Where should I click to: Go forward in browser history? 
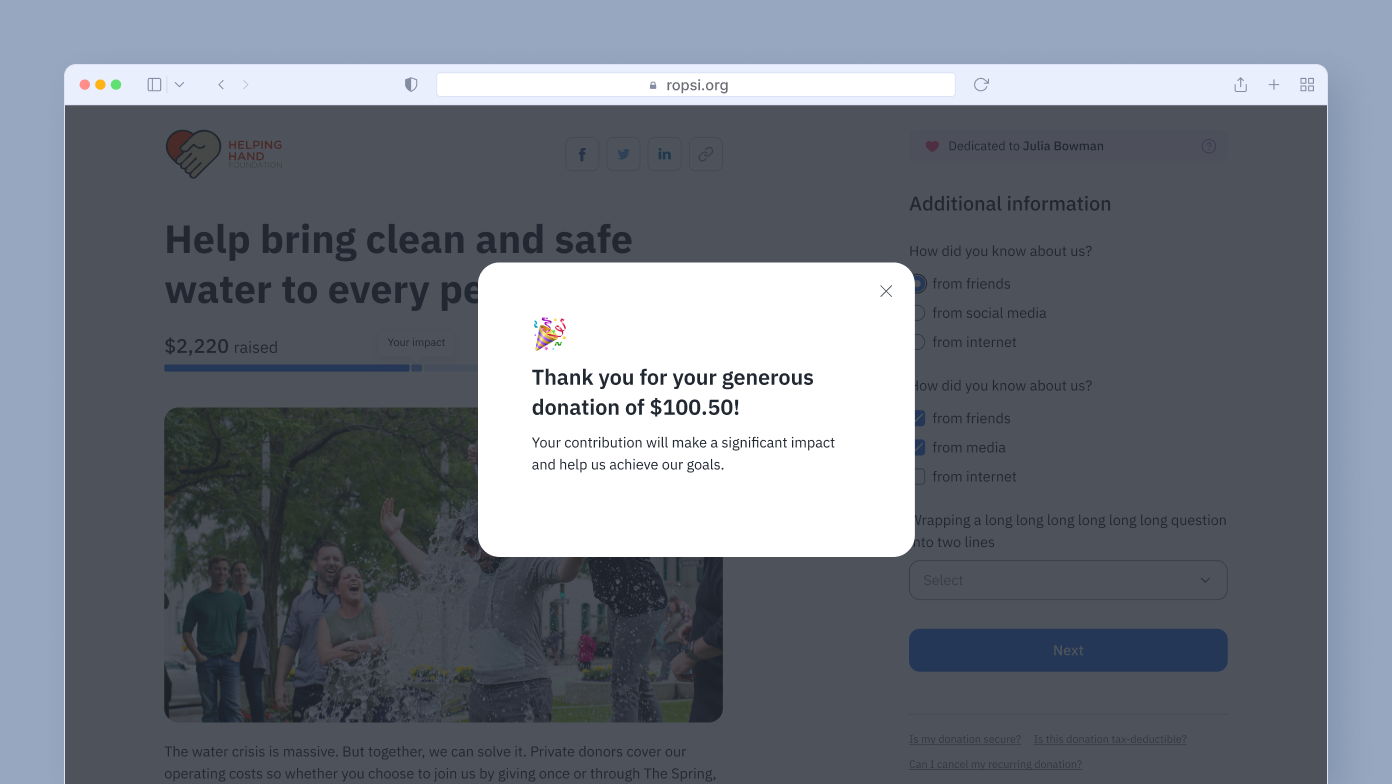coord(246,85)
